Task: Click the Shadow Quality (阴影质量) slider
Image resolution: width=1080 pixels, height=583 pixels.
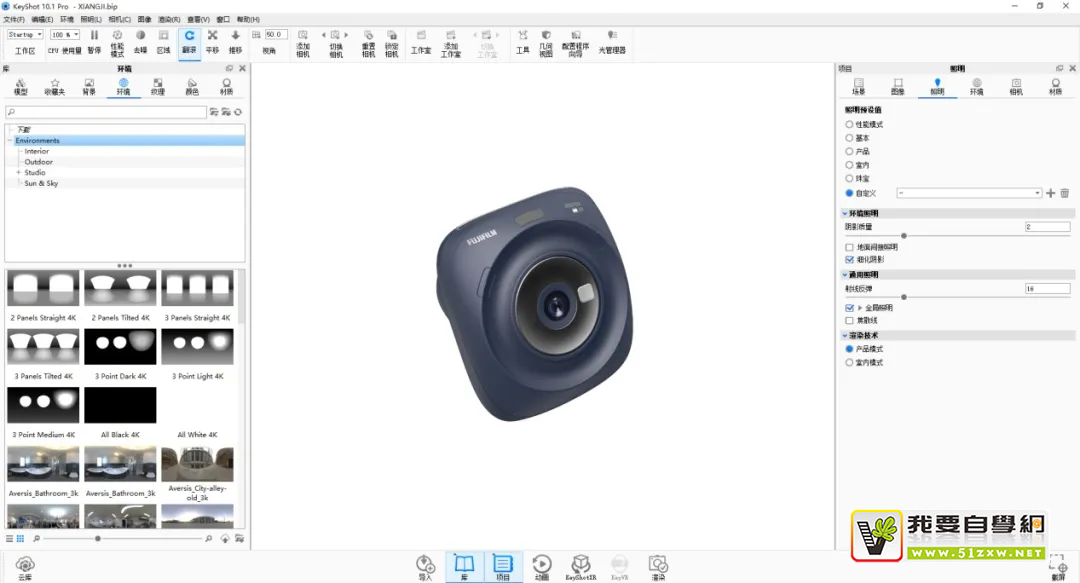Action: [903, 236]
